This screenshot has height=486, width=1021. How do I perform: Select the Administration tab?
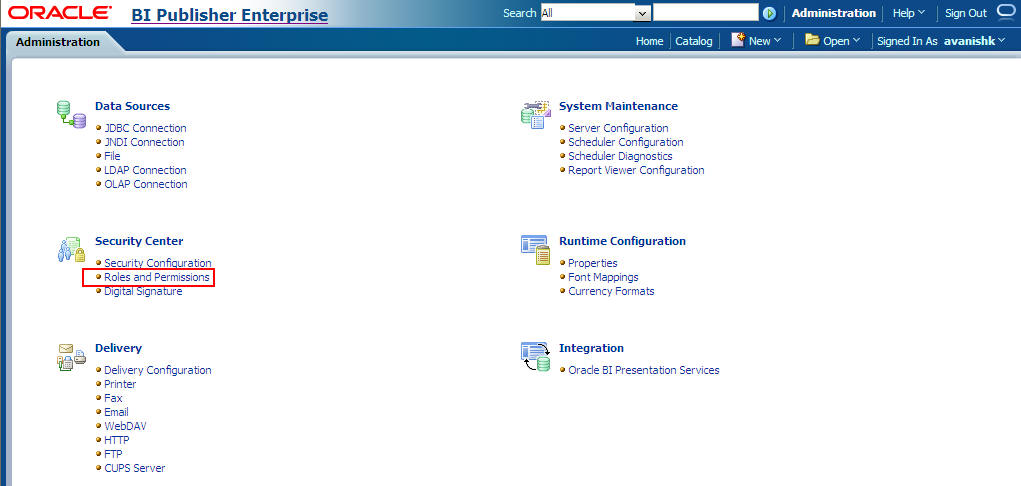pos(58,42)
